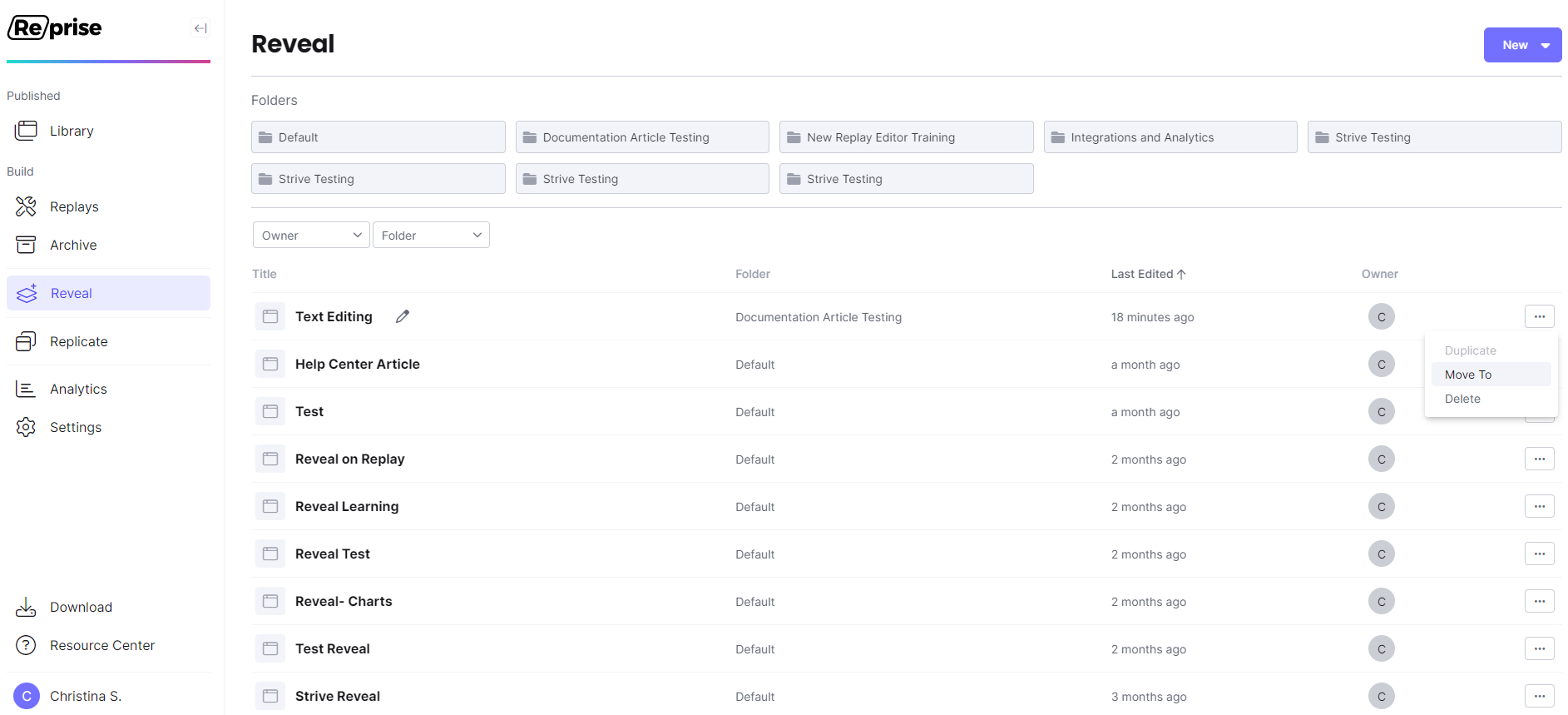Collapse the sidebar with the arrow icon
The height and width of the screenshot is (715, 1568).
200,28
